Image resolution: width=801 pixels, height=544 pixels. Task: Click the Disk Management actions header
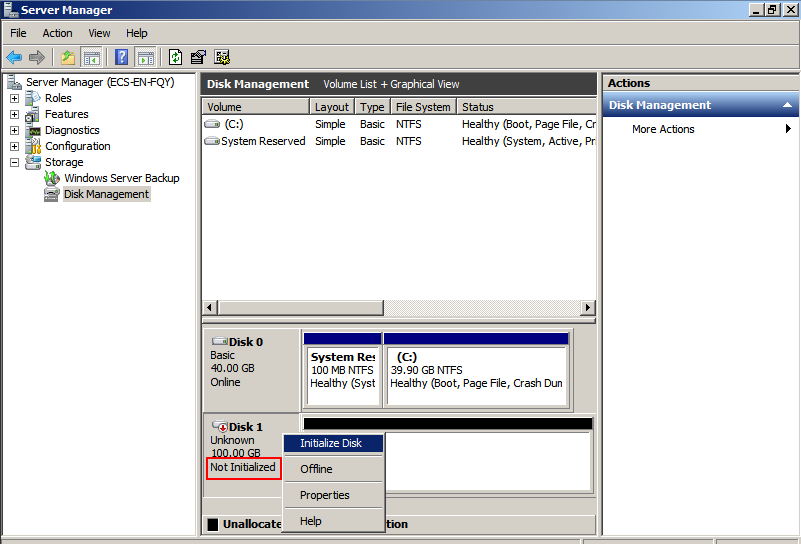click(x=701, y=105)
